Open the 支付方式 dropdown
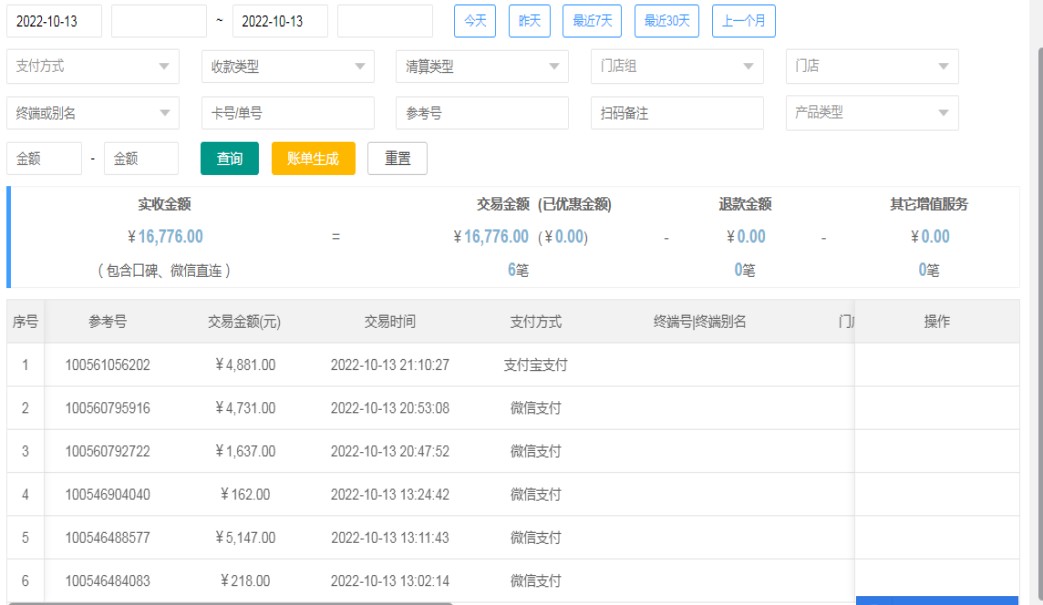1043x605 pixels. pos(93,67)
